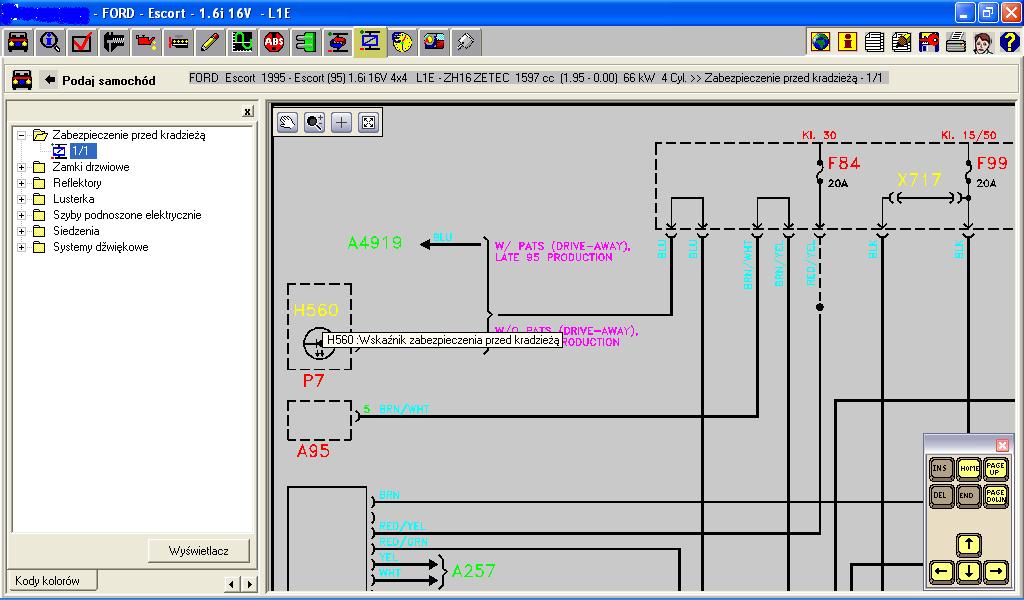1024x600 pixels.
Task: Click the left arrow key on navigation pad
Action: click(940, 572)
